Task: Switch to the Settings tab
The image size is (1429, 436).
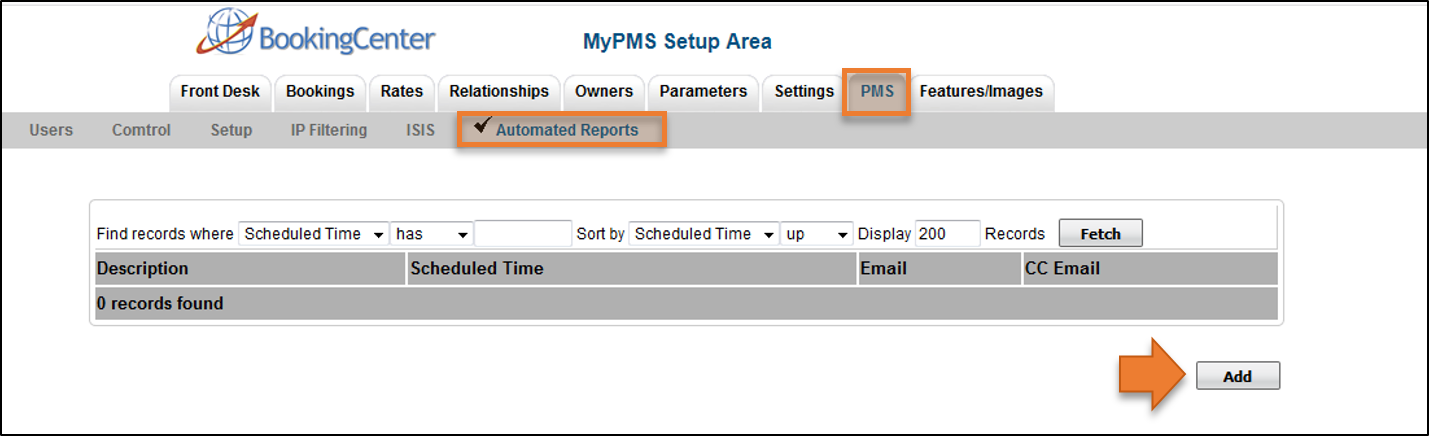Action: [x=804, y=92]
